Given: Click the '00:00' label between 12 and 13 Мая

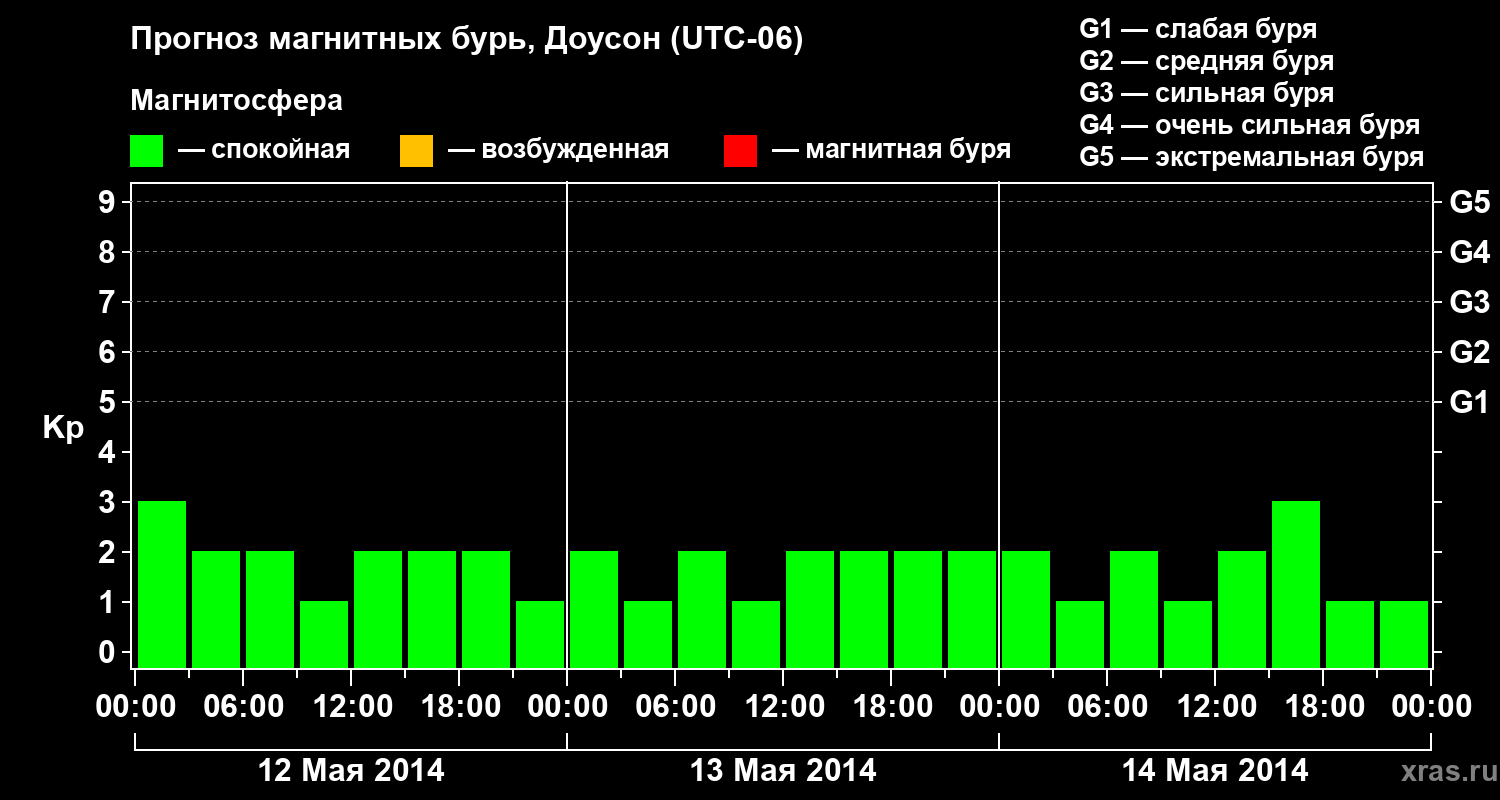Looking at the screenshot, I should (567, 707).
